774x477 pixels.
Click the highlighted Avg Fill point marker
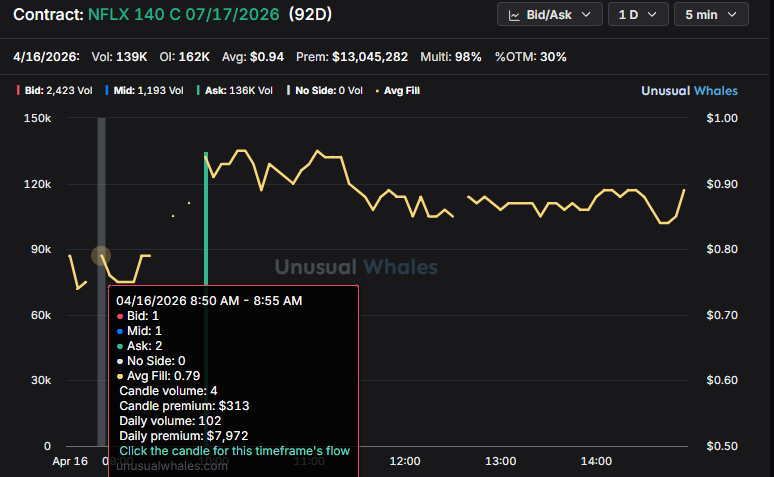pyautogui.click(x=101, y=256)
